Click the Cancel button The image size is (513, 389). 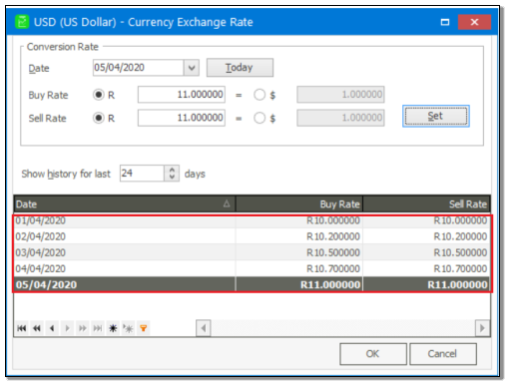coord(443,354)
